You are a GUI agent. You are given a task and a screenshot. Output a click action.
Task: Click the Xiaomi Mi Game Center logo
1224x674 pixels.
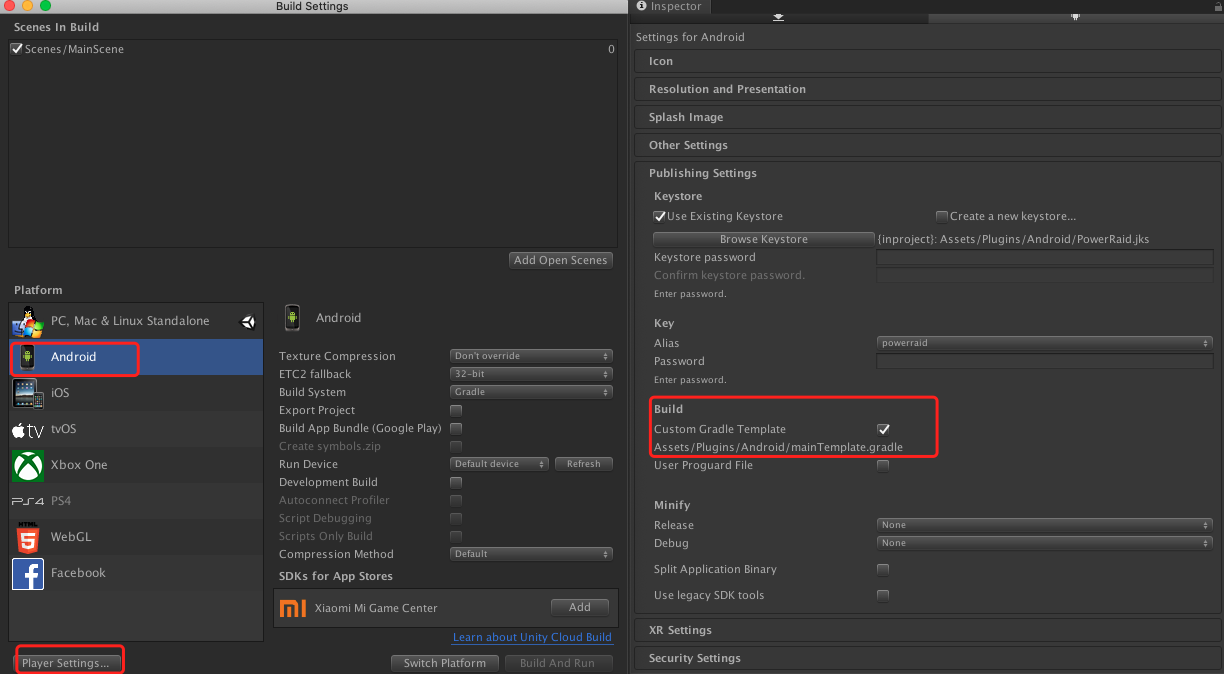tap(293, 608)
